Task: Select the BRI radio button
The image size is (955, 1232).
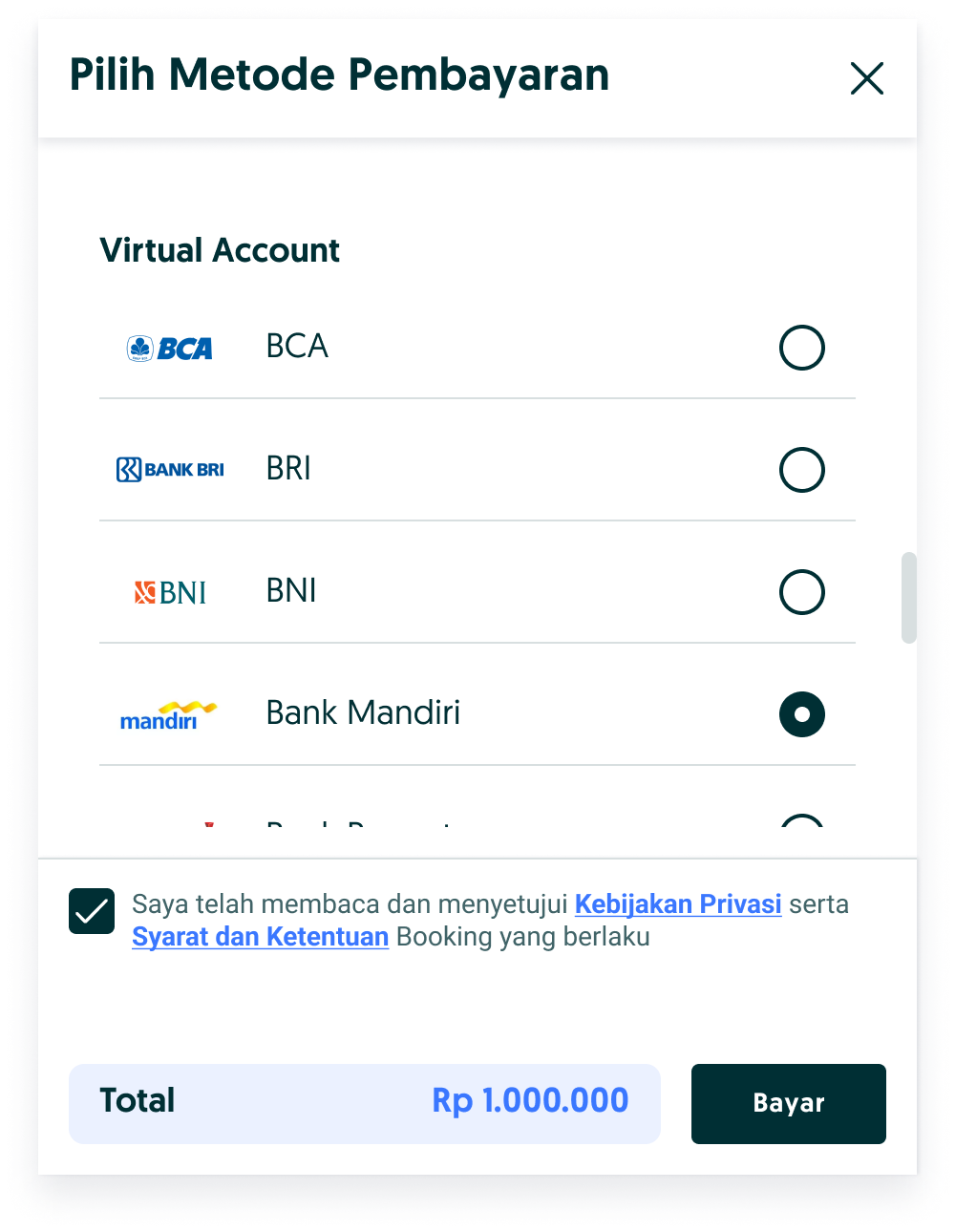Action: click(802, 470)
